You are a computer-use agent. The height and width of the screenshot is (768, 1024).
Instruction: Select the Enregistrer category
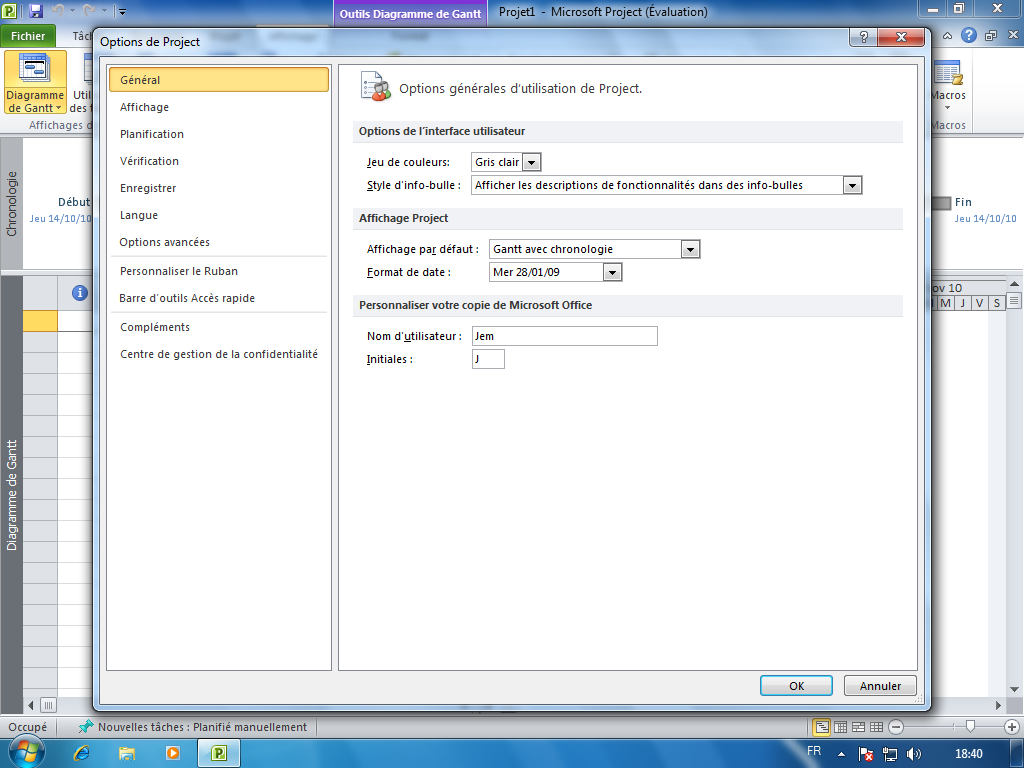pyautogui.click(x=219, y=188)
